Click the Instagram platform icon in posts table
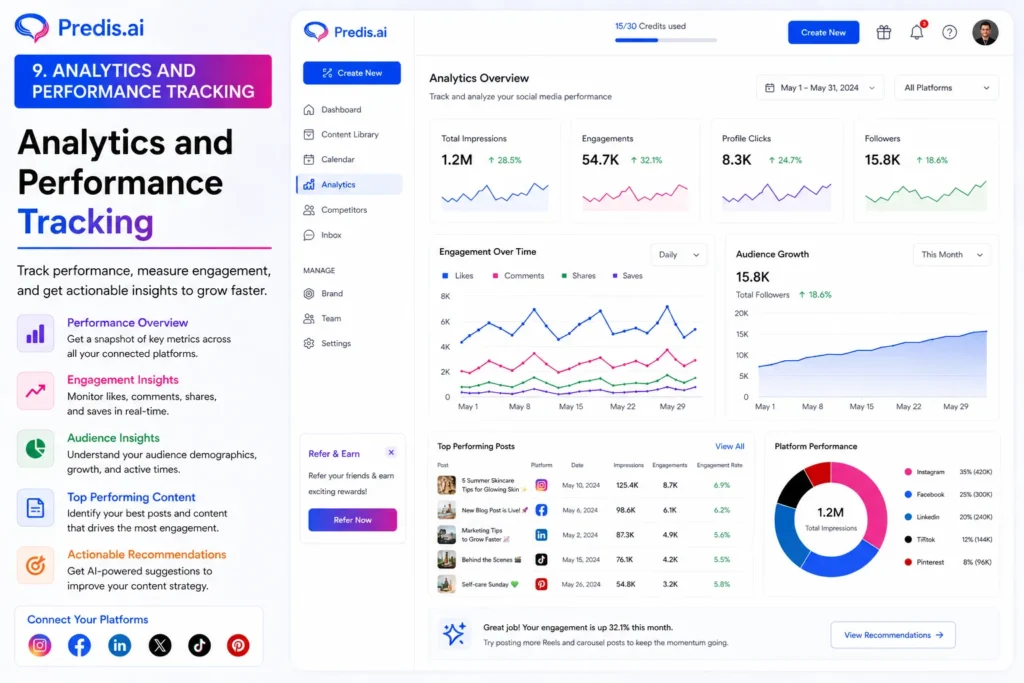Image resolution: width=1024 pixels, height=683 pixels. pyautogui.click(x=541, y=485)
